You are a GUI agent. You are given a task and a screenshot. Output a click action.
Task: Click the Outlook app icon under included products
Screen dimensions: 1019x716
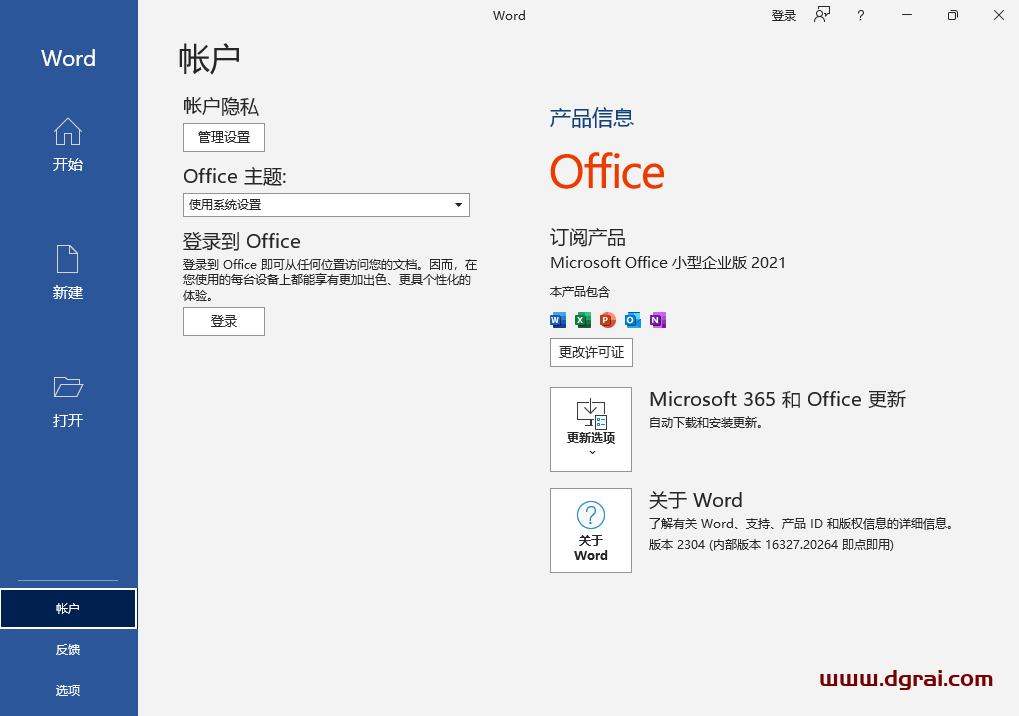tap(632, 320)
